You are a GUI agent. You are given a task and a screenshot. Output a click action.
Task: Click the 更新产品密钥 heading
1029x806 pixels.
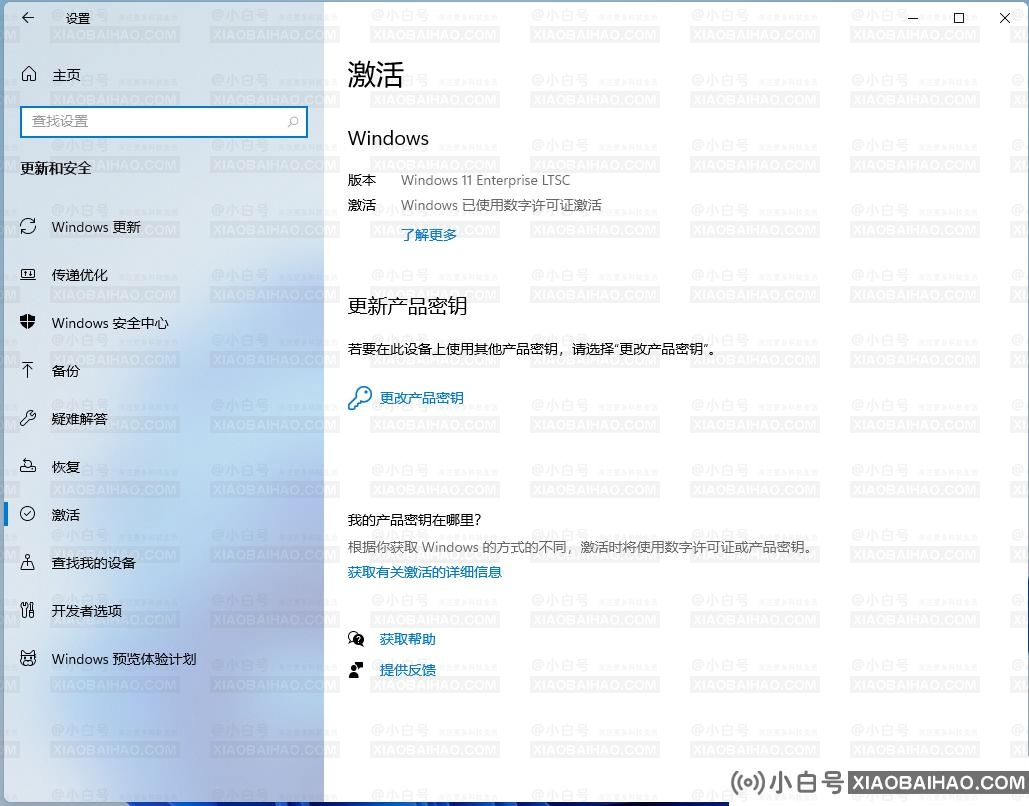click(x=407, y=306)
